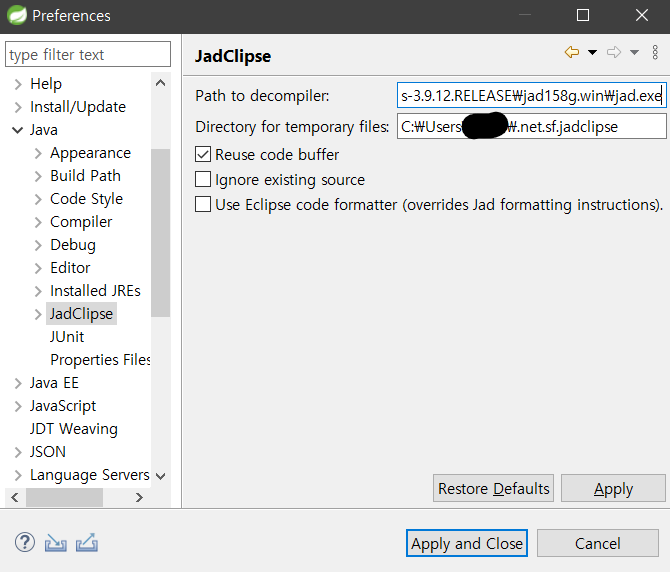Select JadClipse tree item

tap(81, 314)
